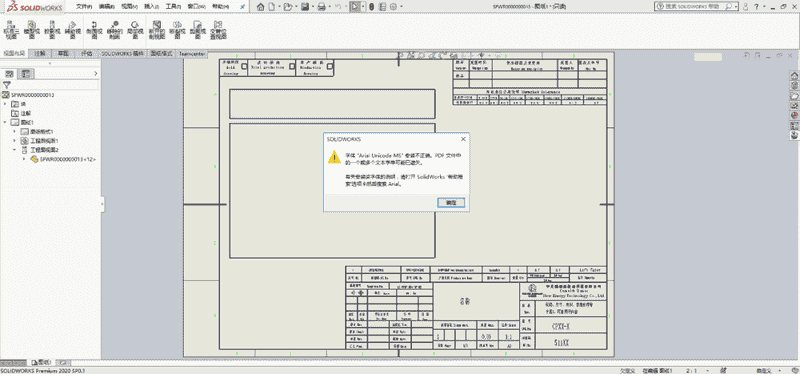
Task: Close the SOLIDWORKS warning dialog
Action: click(463, 139)
